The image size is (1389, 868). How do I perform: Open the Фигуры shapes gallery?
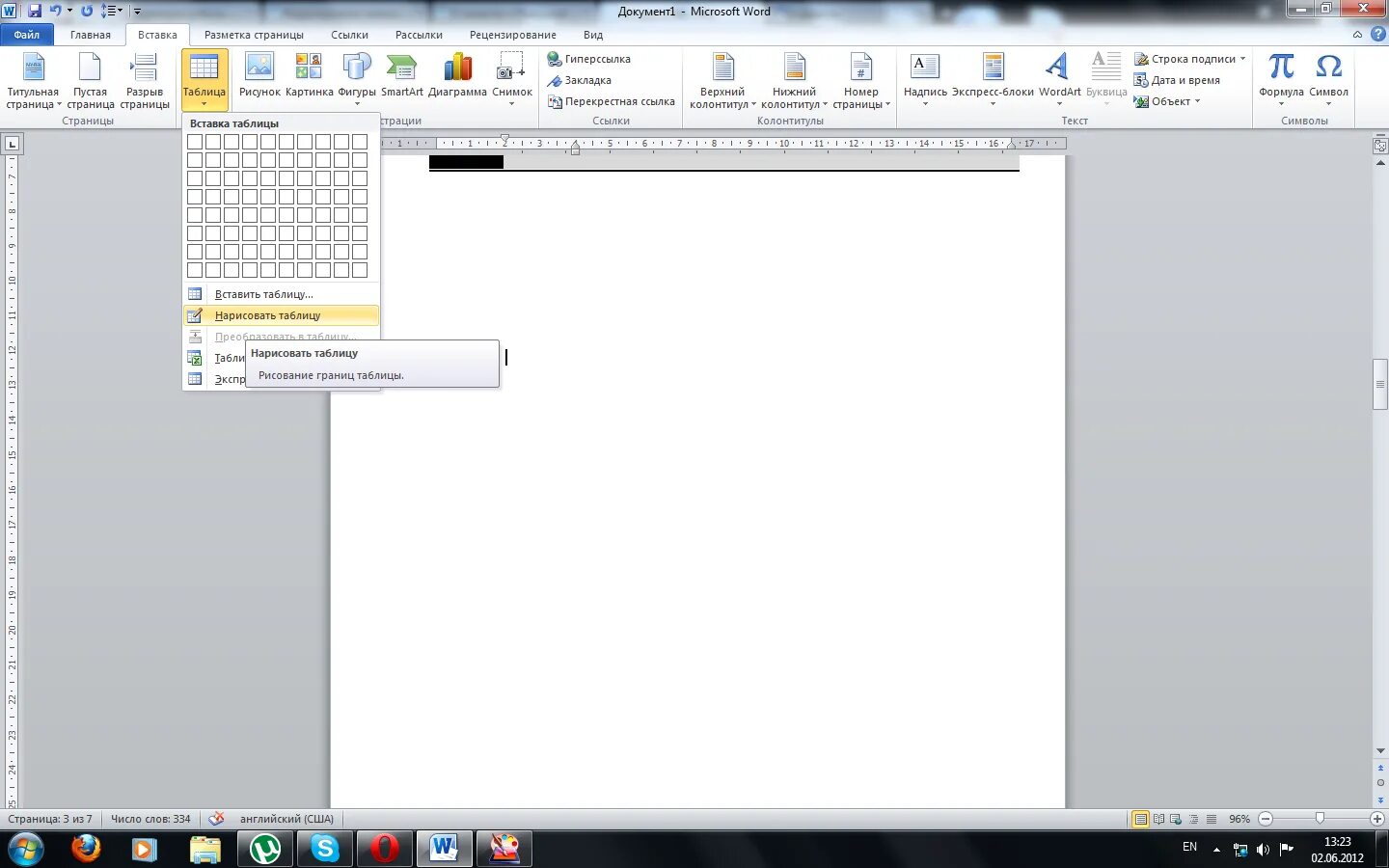[x=357, y=81]
